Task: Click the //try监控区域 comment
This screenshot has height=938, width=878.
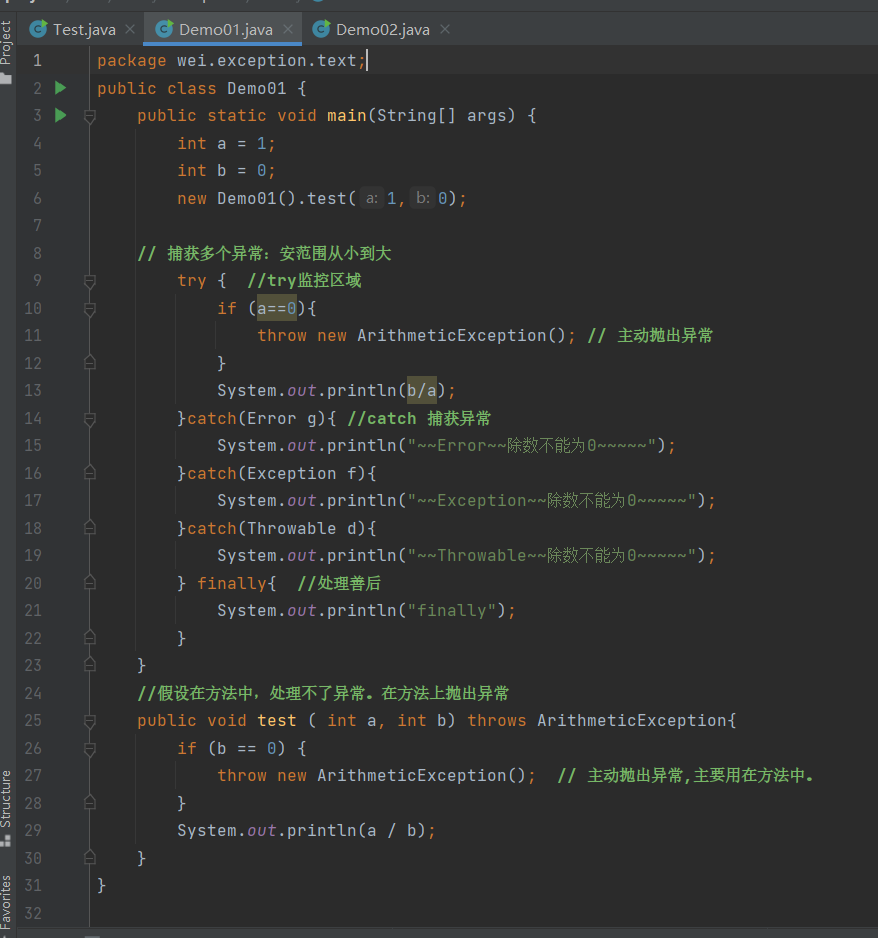Action: [304, 281]
